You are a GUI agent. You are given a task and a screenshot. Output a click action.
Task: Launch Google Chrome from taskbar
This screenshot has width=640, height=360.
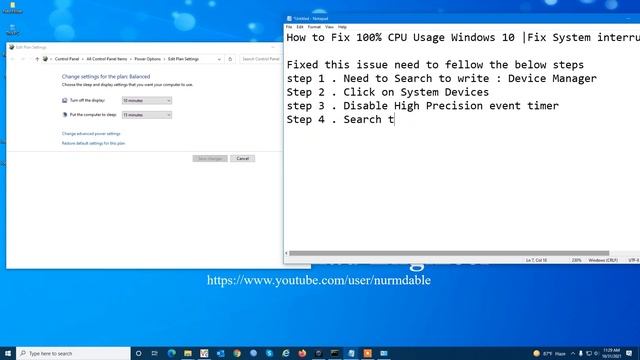point(237,353)
